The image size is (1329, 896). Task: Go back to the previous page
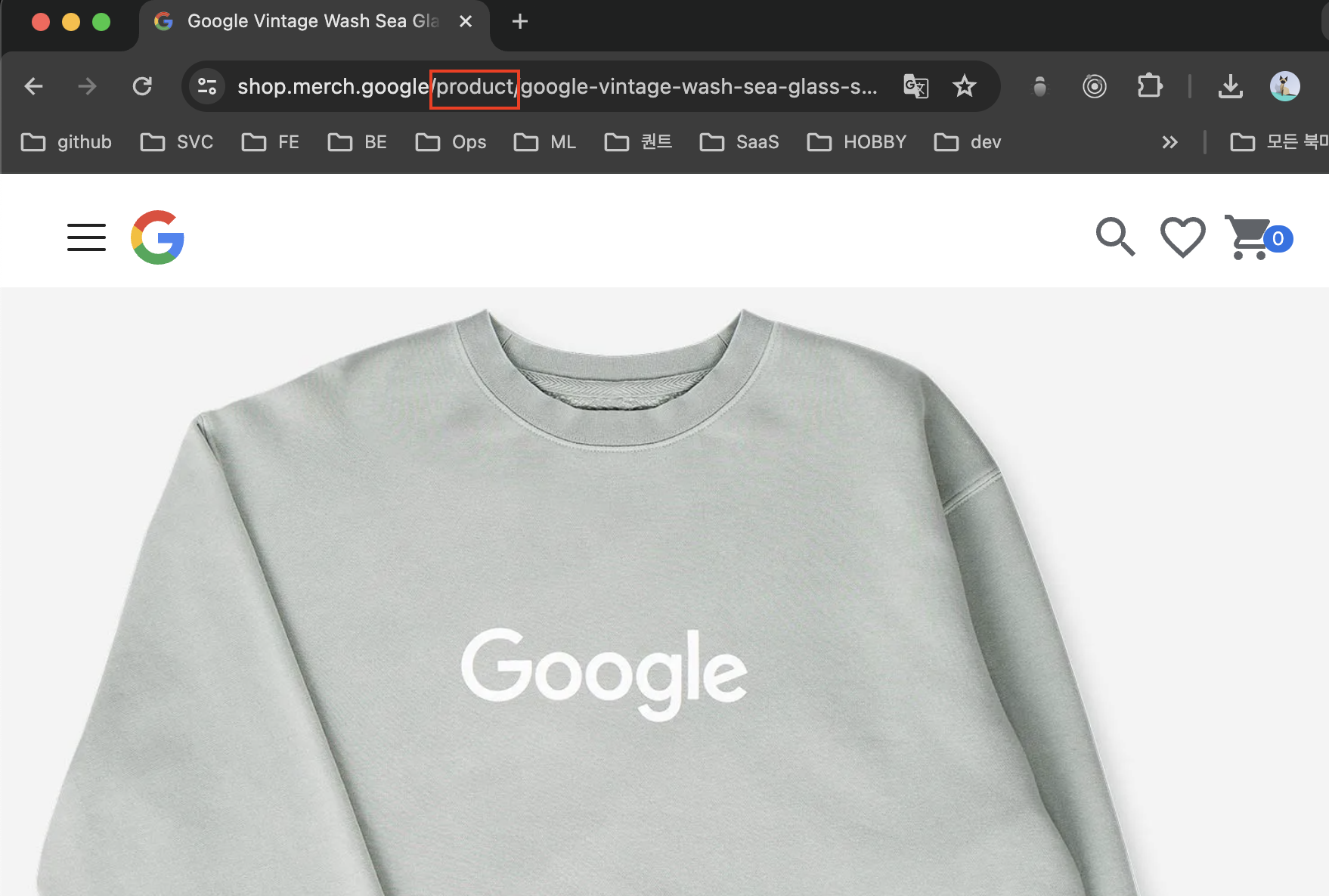pos(34,86)
